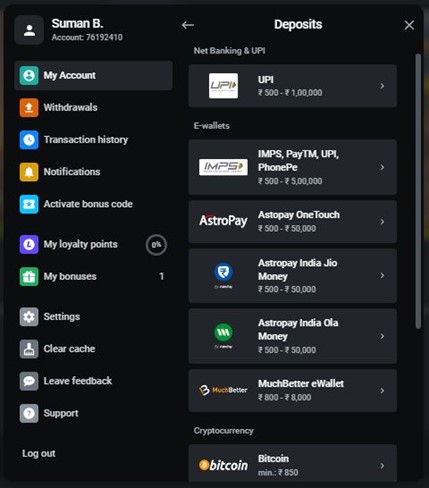429x488 pixels.
Task: Open My loyalty points purple icon
Action: pos(29,244)
